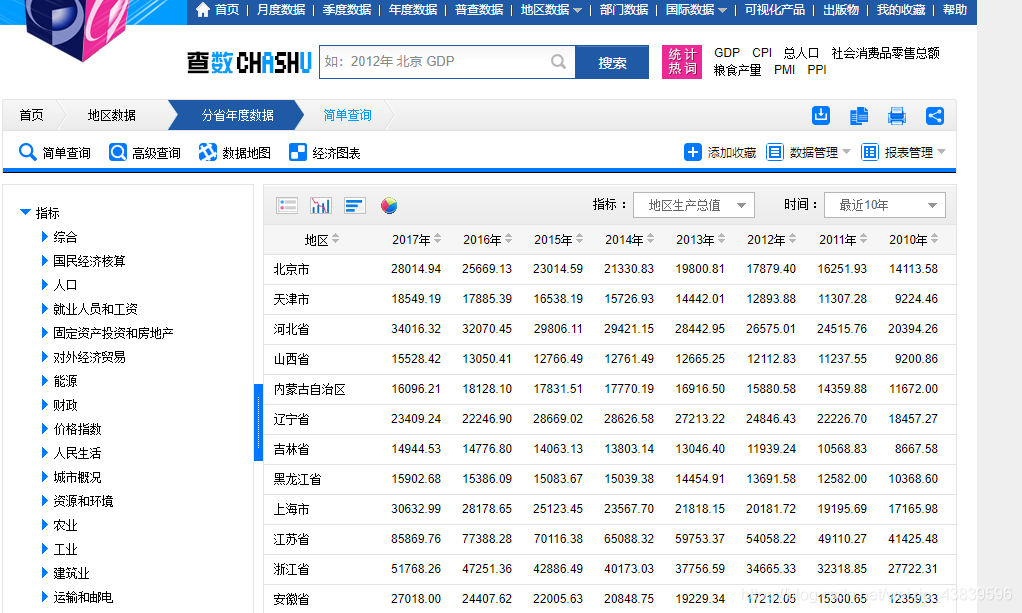Open 高级查询 advanced search
The image size is (1022, 613).
pos(145,153)
